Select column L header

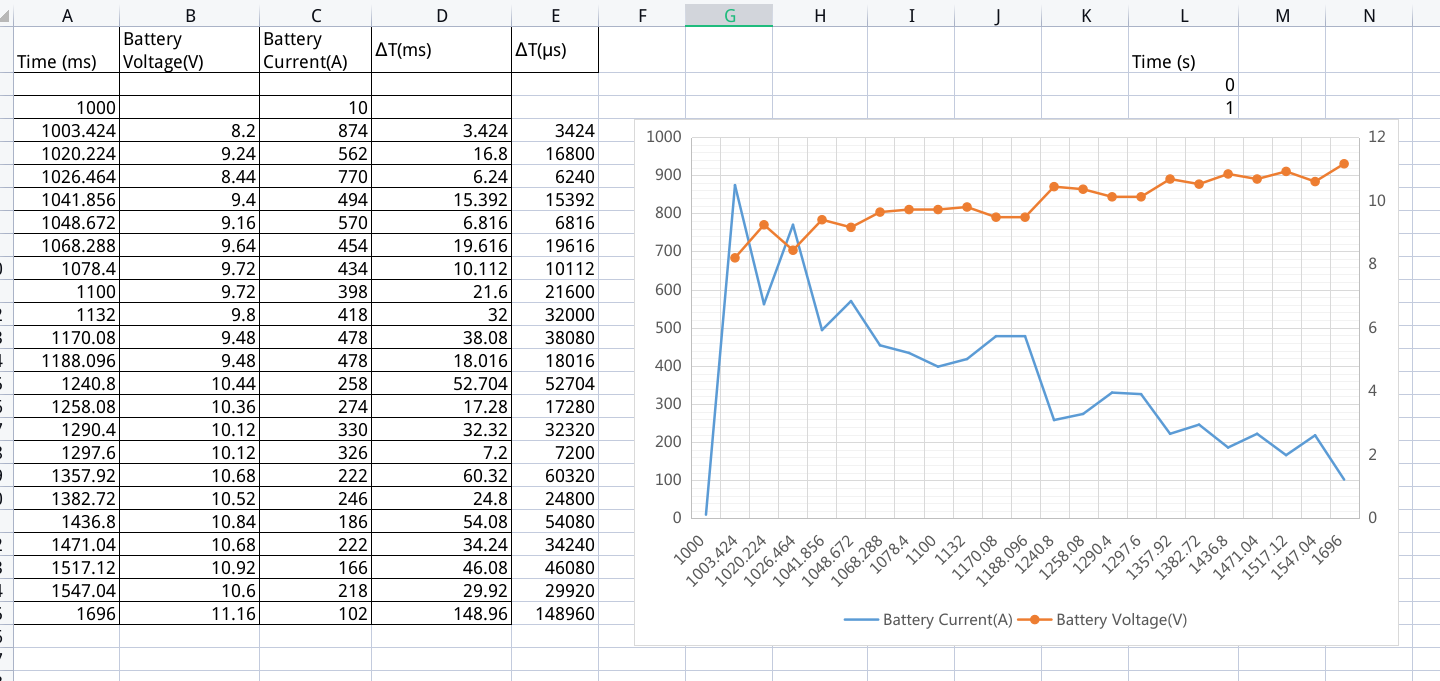[1184, 15]
